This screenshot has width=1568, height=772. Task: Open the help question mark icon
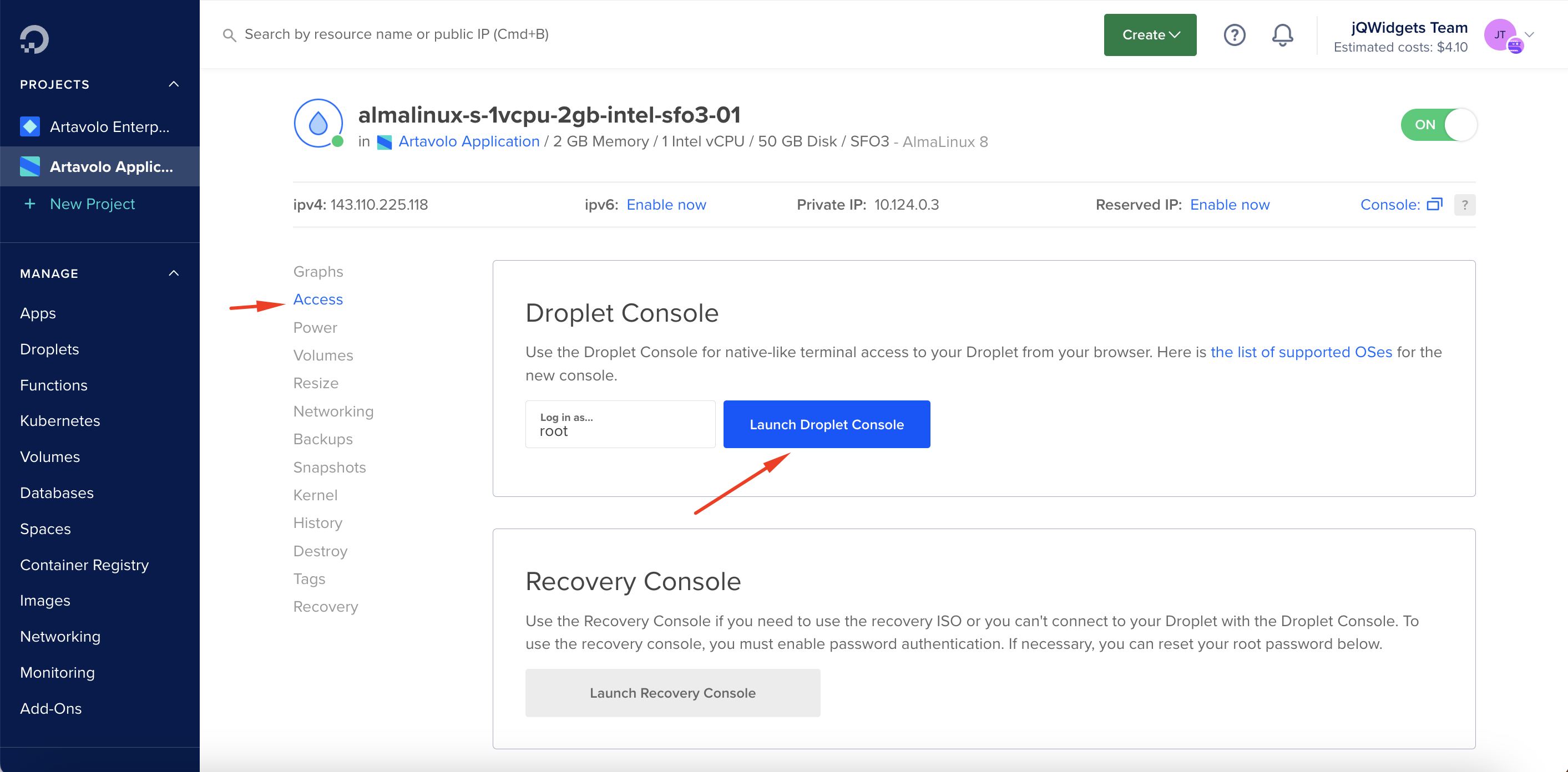(x=1235, y=35)
